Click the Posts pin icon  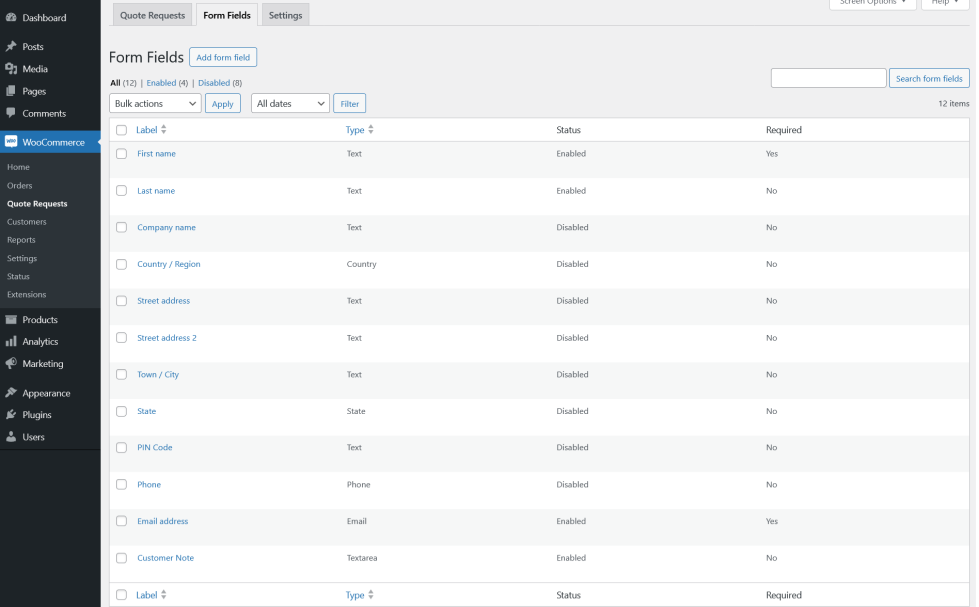[11, 47]
